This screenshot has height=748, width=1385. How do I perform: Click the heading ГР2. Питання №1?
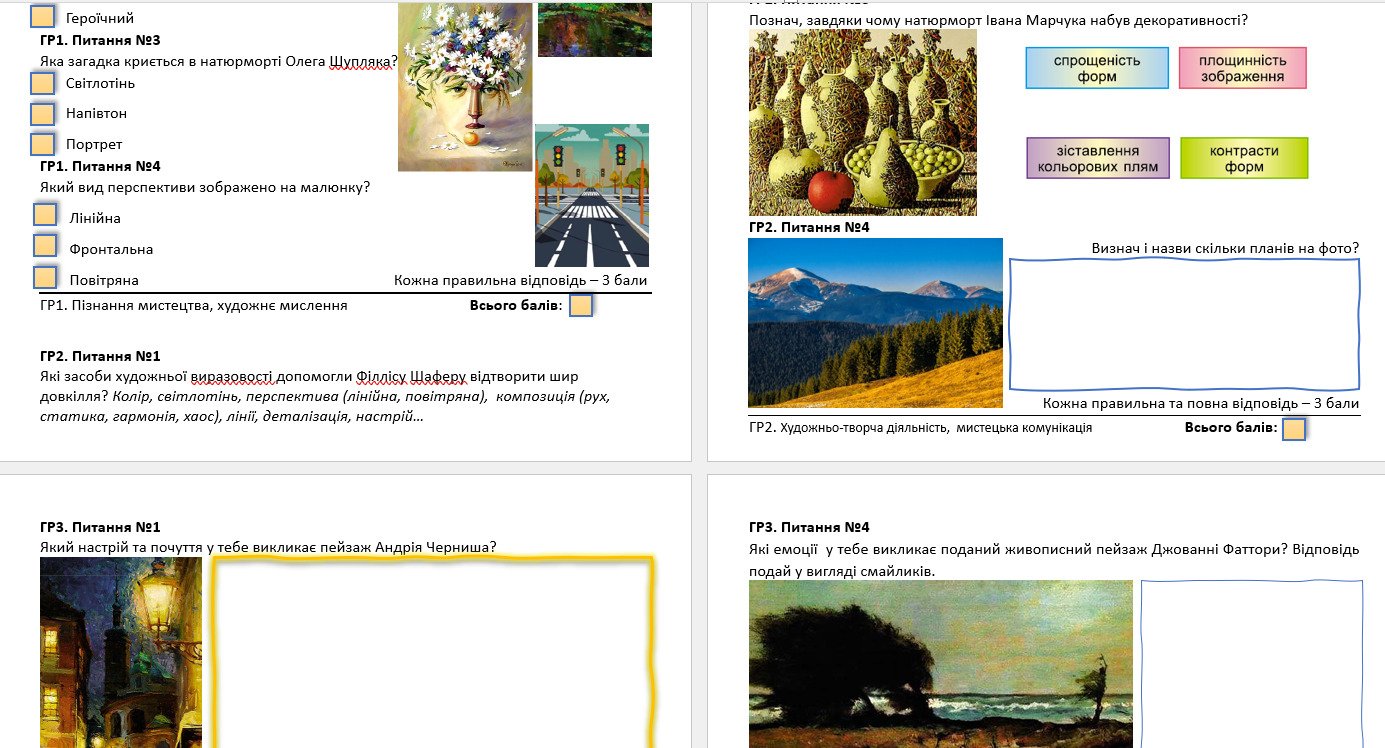(x=100, y=356)
